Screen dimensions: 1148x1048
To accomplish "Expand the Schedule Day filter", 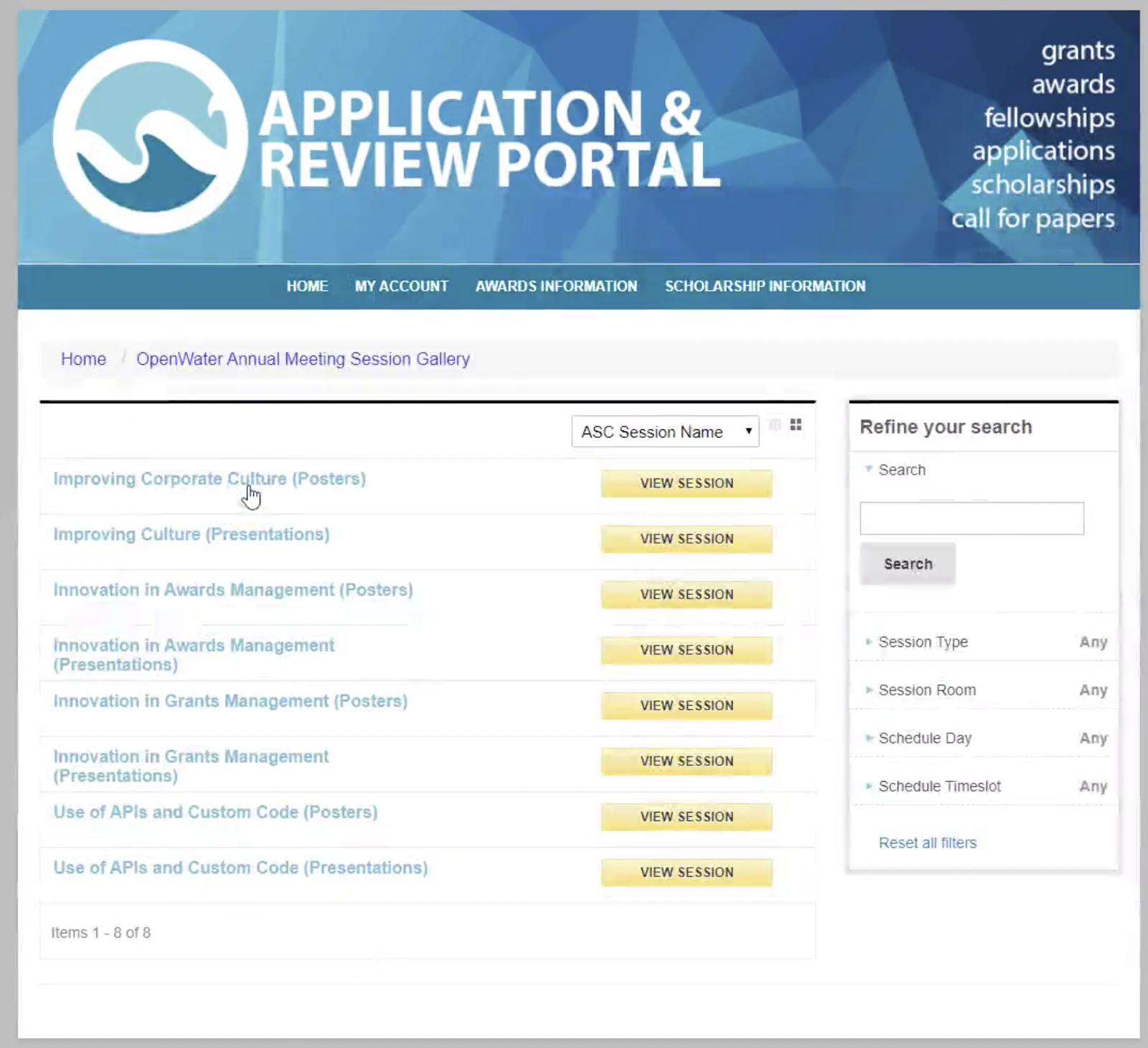I will (x=924, y=738).
